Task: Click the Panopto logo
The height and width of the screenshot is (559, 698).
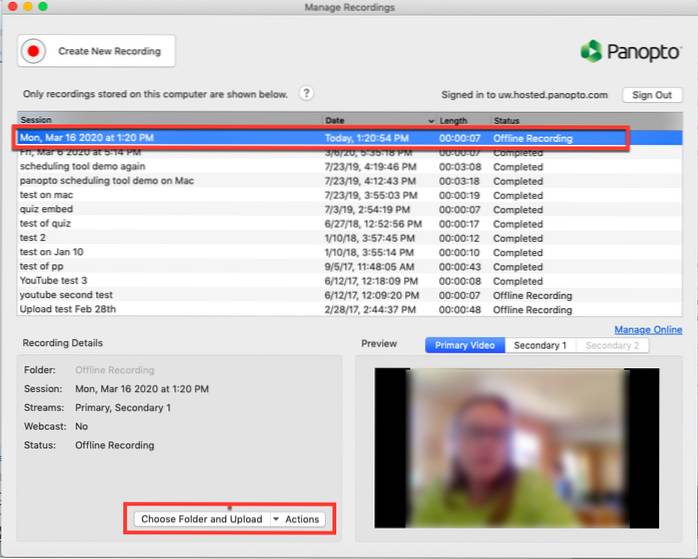Action: click(630, 51)
